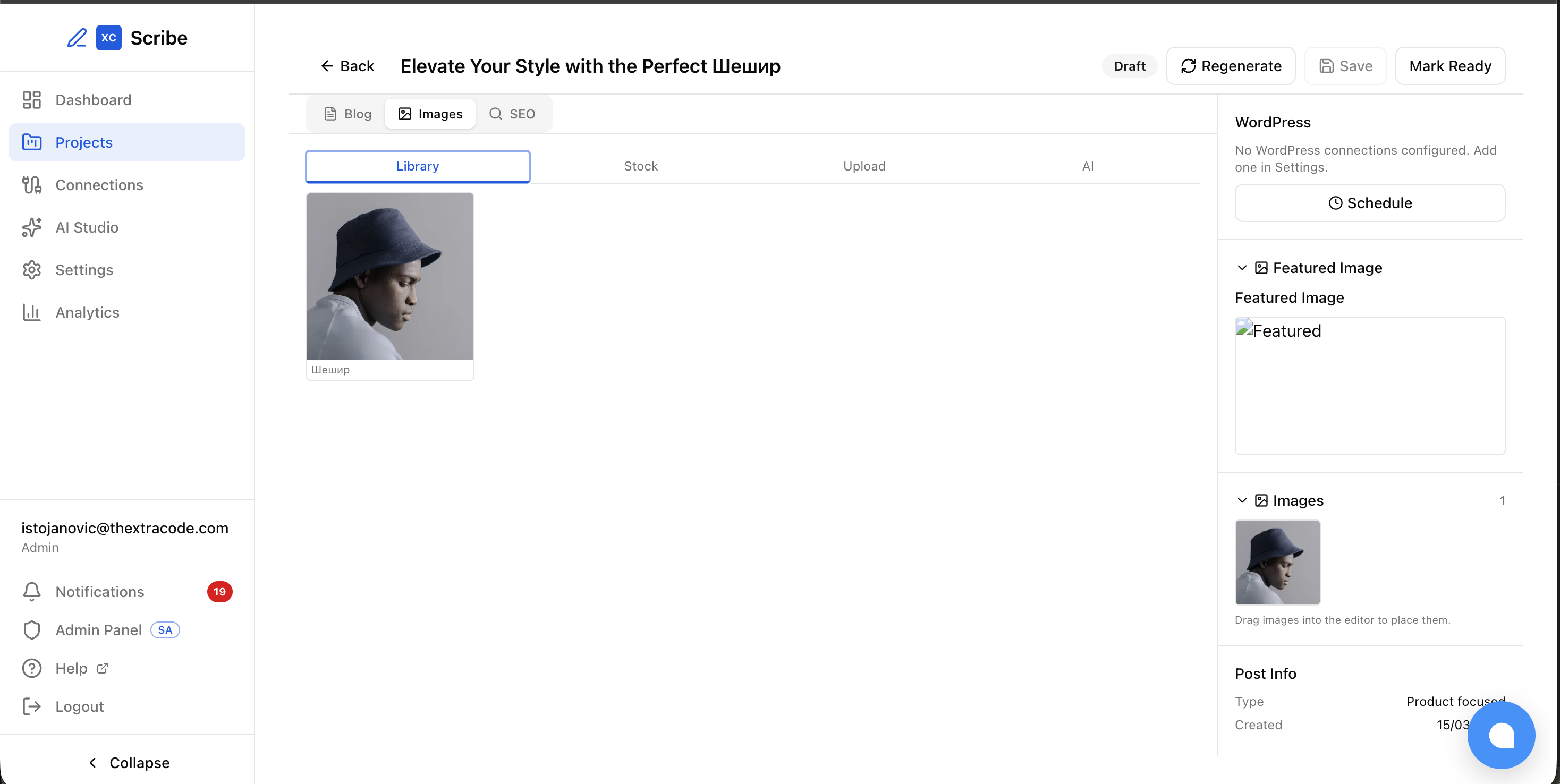Select the Шешир library image thumbnail
This screenshot has width=1560, height=784.
pyautogui.click(x=390, y=277)
